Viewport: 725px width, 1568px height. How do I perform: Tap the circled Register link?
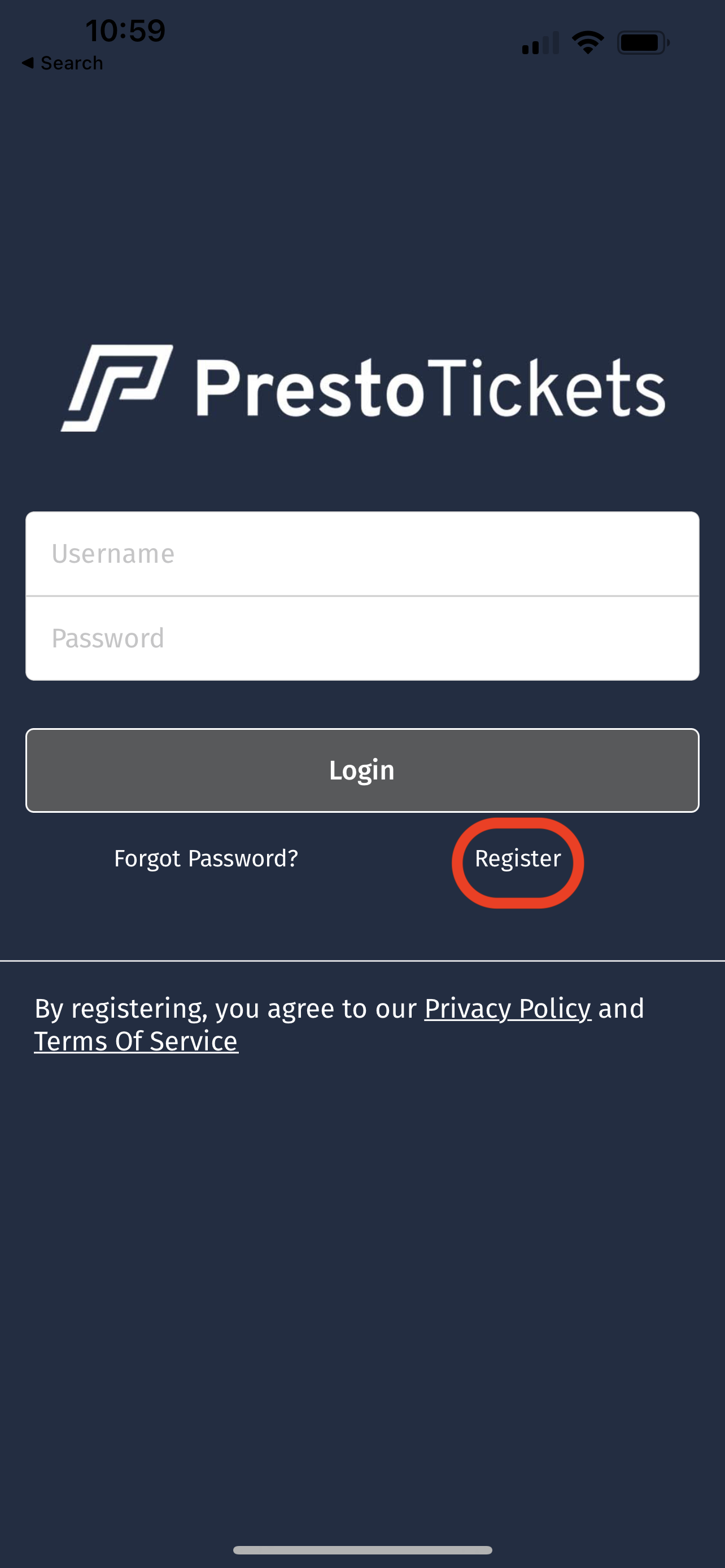(x=517, y=859)
